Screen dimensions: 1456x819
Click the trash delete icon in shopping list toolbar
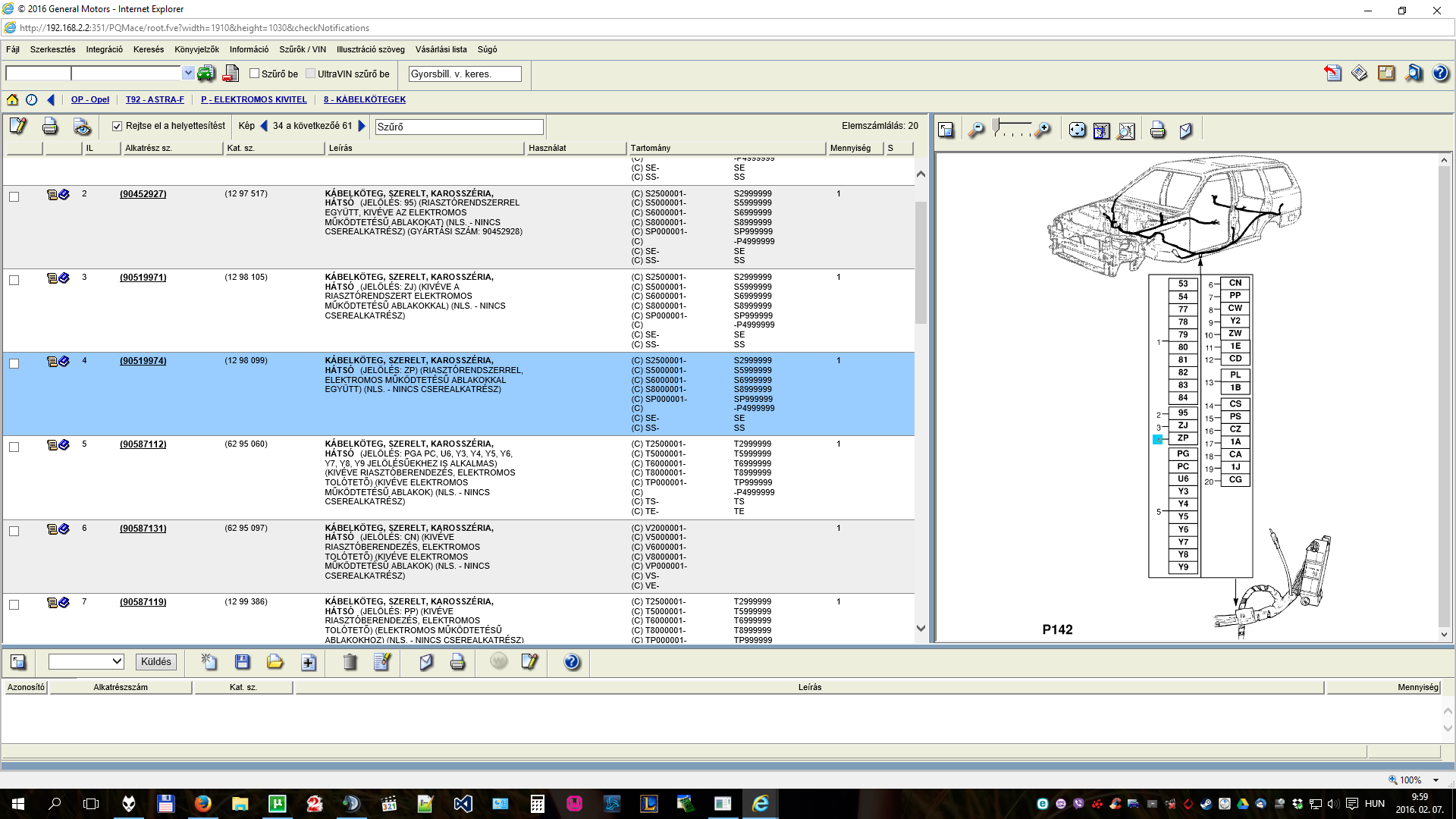[350, 662]
